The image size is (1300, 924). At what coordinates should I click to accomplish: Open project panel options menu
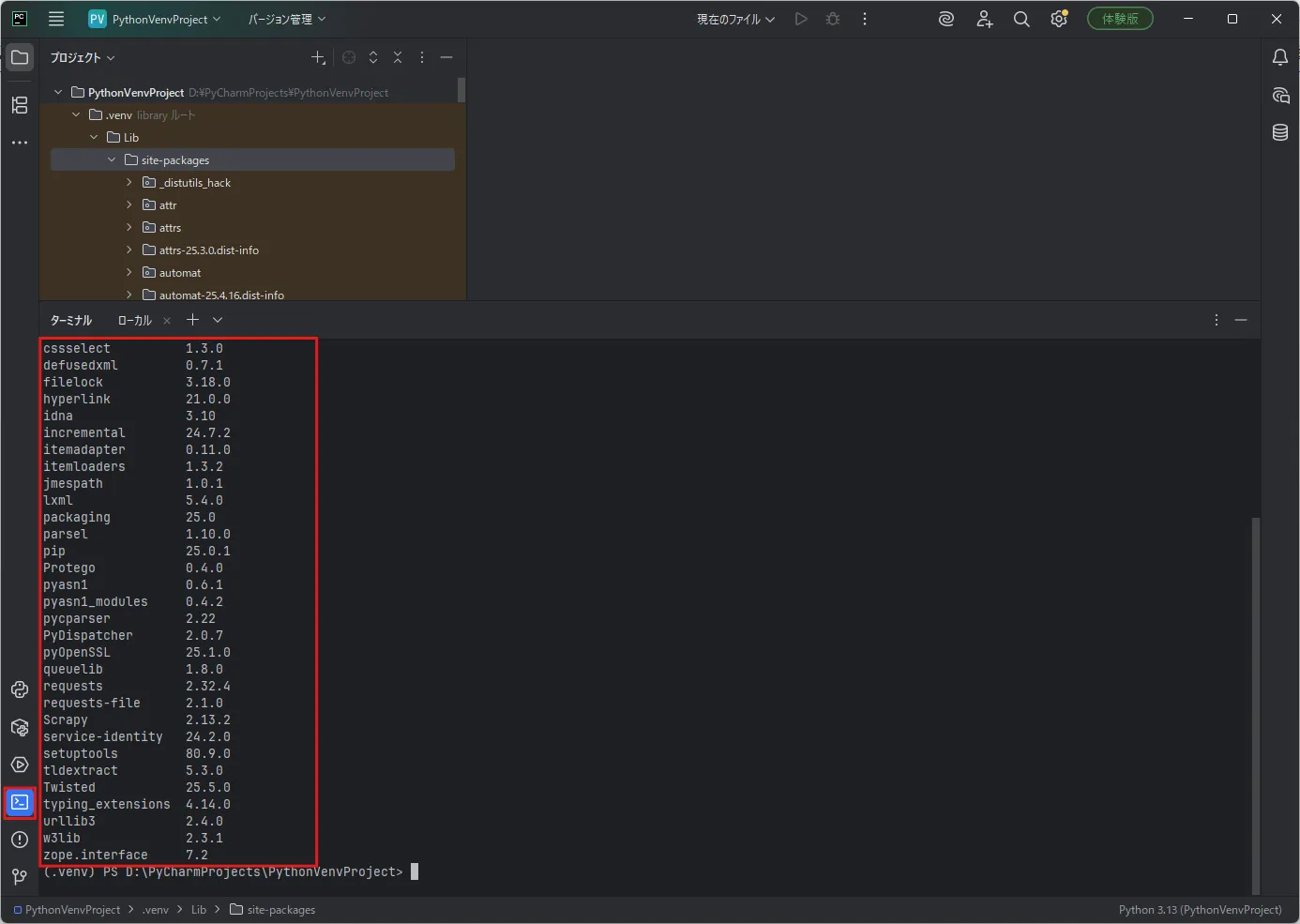422,57
